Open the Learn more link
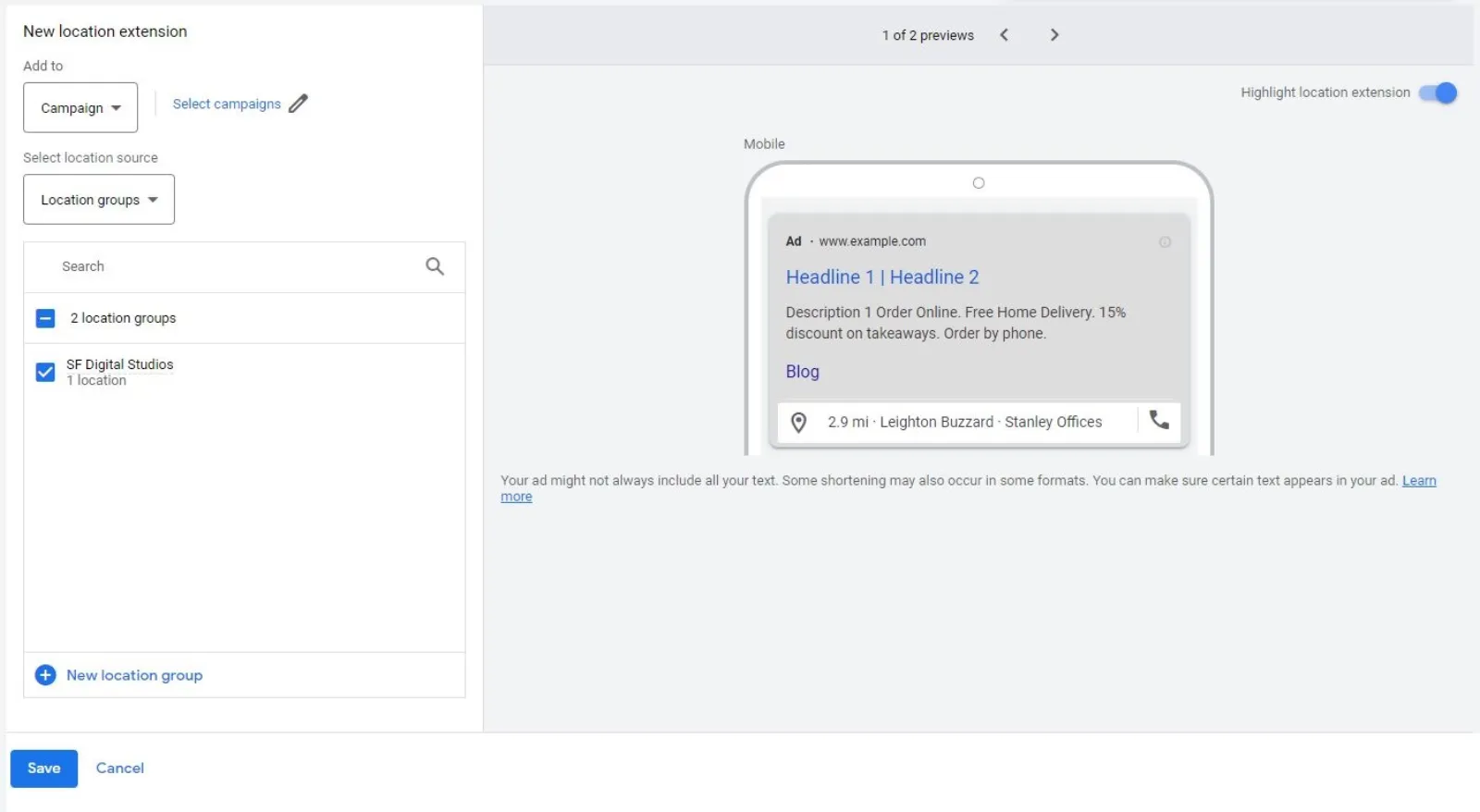Image resolution: width=1480 pixels, height=812 pixels. coord(1419,481)
